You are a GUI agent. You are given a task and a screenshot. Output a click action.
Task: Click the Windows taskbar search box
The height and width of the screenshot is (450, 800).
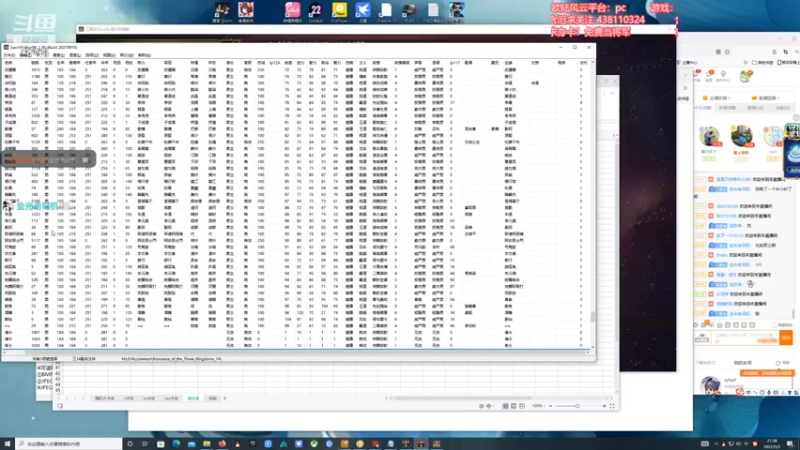[x=69, y=444]
